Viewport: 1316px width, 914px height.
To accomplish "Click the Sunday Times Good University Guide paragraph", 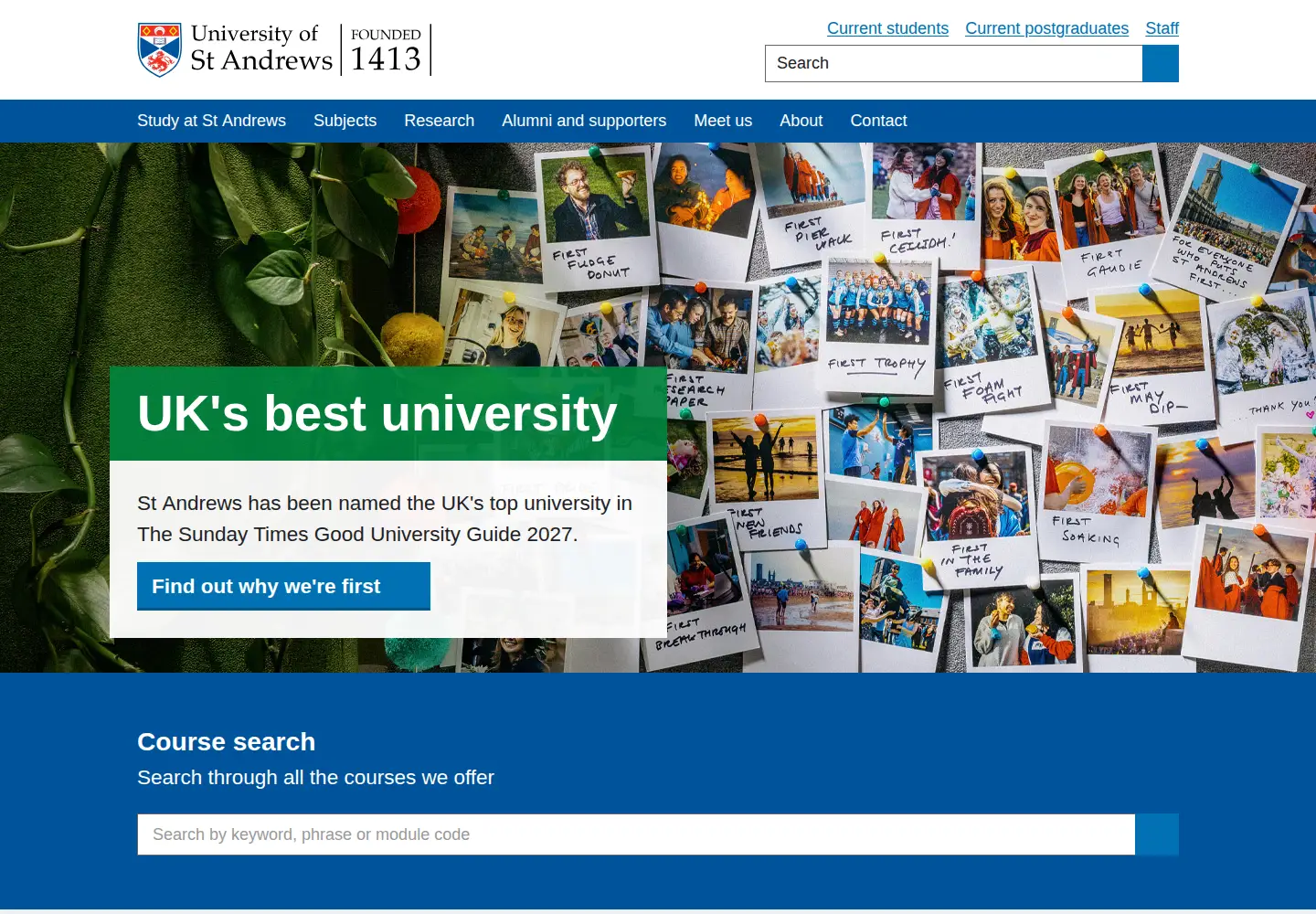I will coord(385,518).
